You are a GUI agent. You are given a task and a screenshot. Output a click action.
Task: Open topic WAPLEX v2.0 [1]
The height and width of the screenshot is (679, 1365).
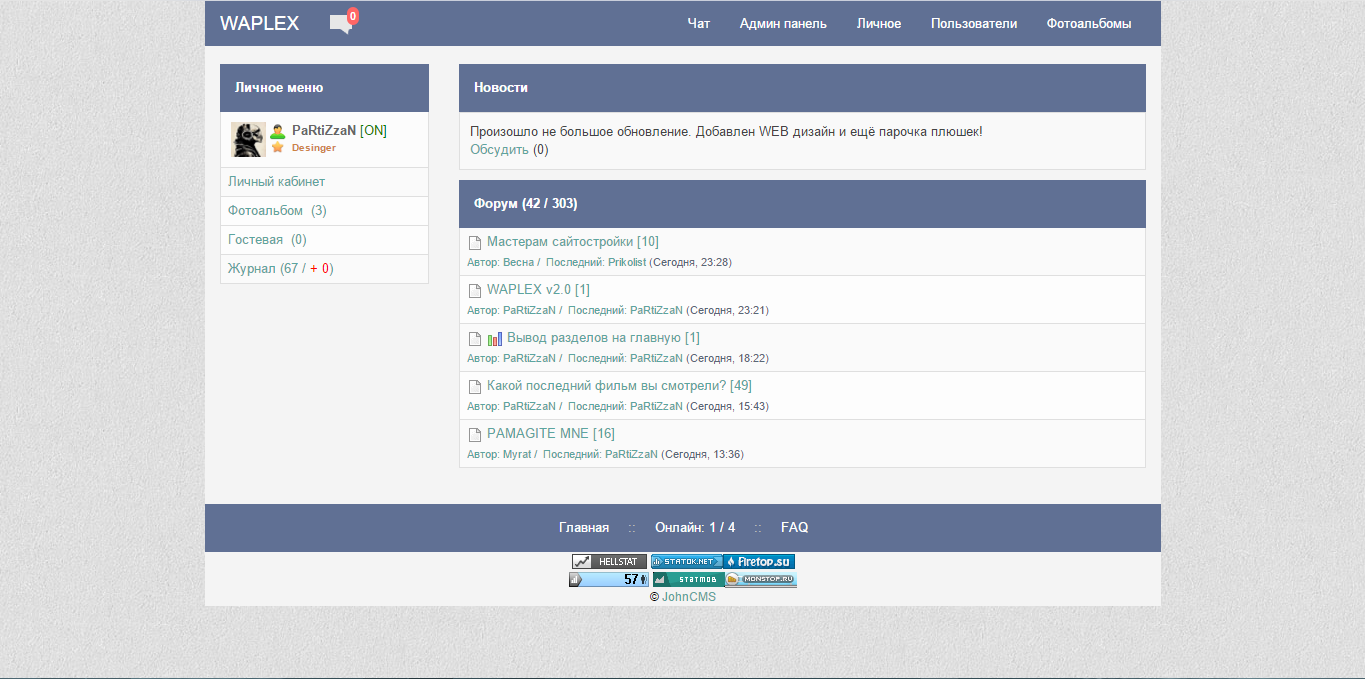[x=538, y=289]
